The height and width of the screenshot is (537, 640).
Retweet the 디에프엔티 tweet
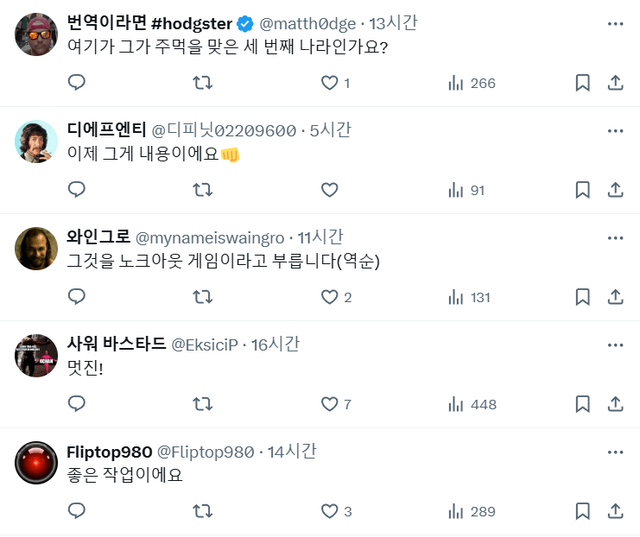pos(202,190)
